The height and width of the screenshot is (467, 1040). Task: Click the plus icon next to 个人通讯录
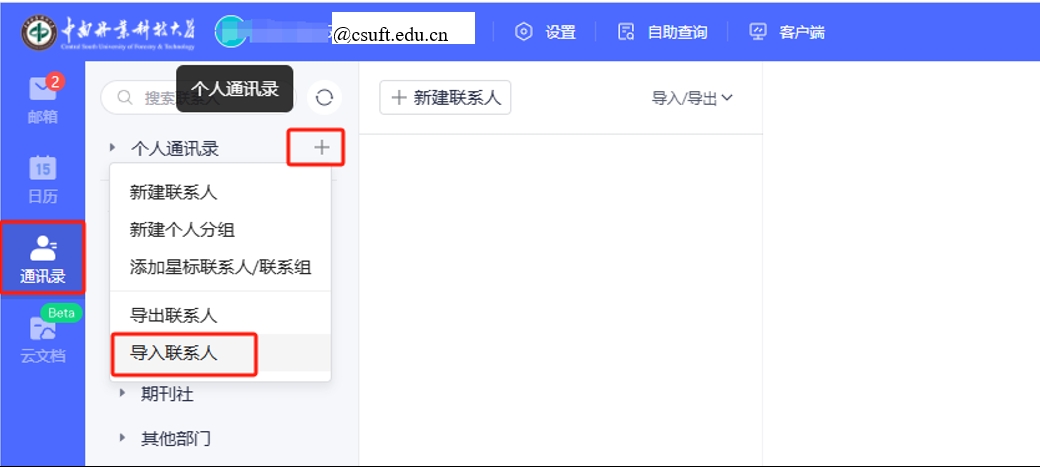(x=321, y=148)
